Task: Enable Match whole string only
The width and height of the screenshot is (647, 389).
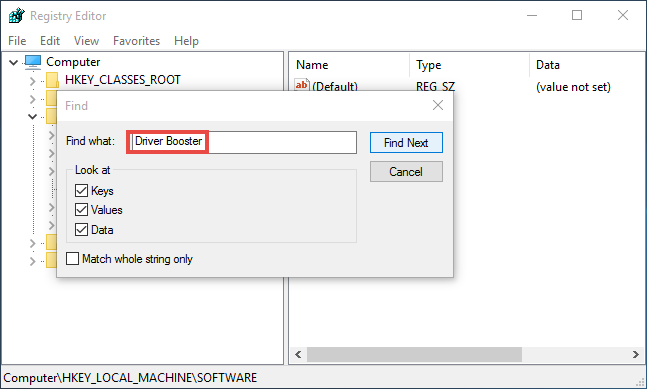Action: click(73, 259)
